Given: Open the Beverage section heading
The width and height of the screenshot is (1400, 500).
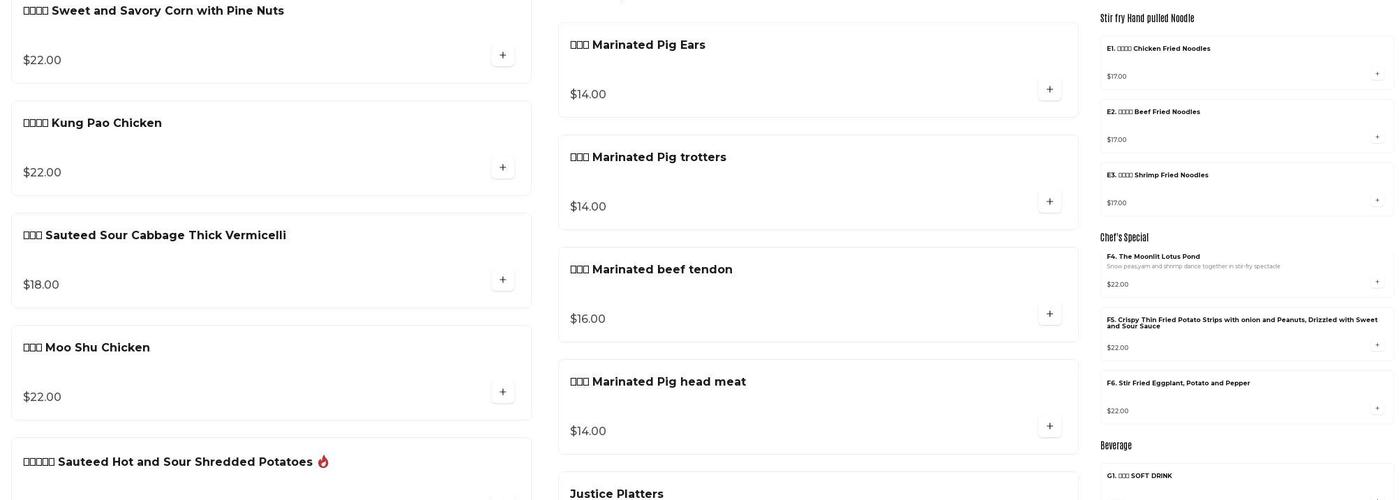Looking at the screenshot, I should (x=1116, y=446).
